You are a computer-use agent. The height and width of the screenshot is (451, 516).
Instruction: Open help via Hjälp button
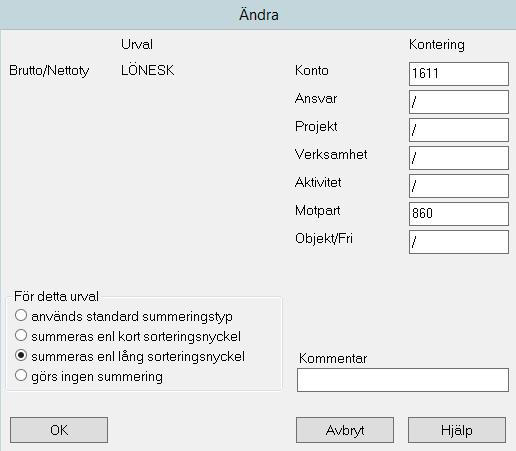(x=457, y=430)
